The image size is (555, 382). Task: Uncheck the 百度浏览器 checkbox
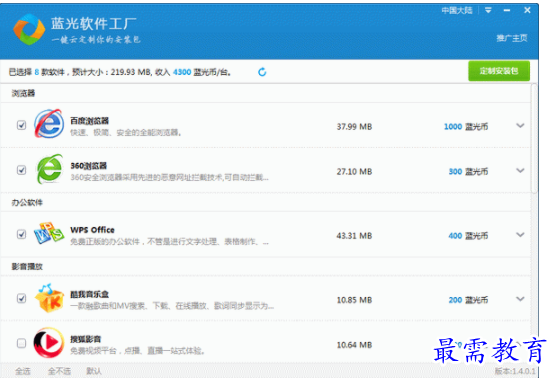click(x=22, y=125)
